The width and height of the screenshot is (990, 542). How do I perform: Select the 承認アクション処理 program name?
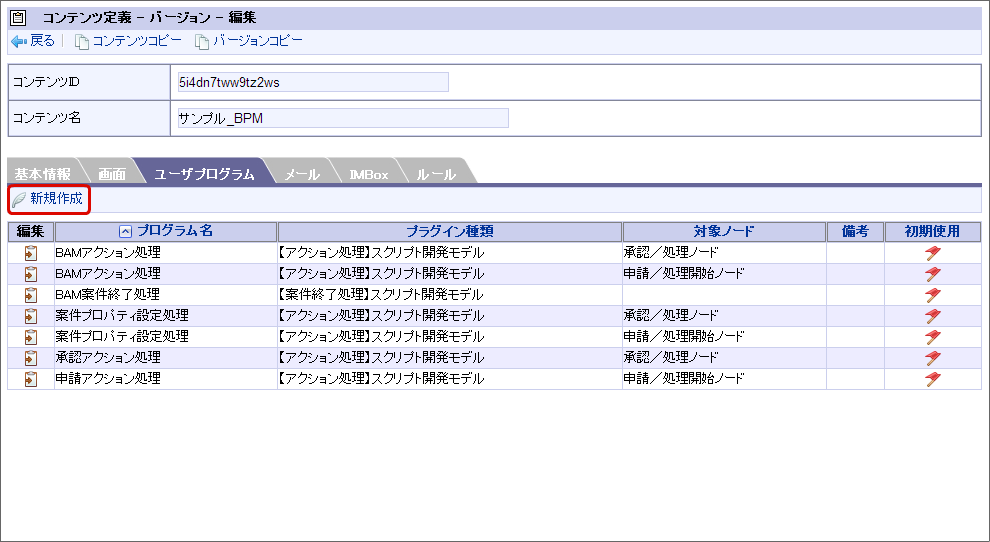108,357
